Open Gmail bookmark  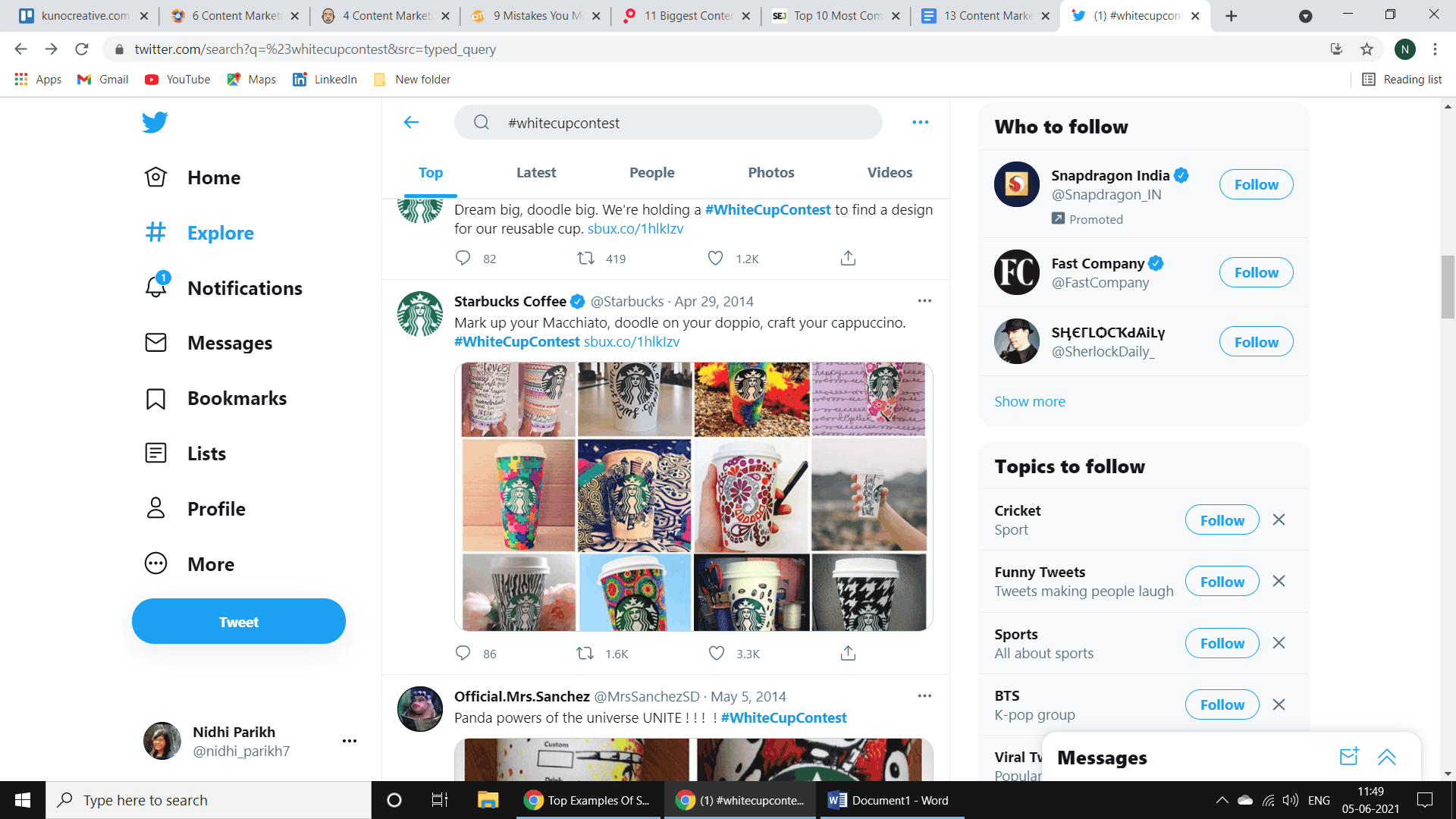[103, 80]
